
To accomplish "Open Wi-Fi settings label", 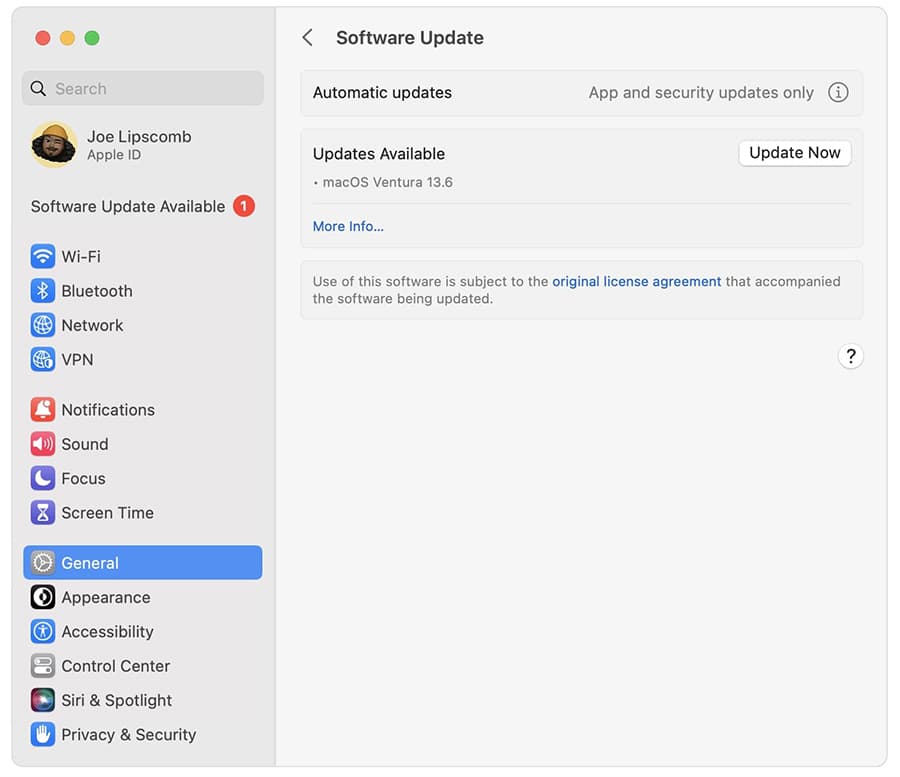I will (81, 257).
